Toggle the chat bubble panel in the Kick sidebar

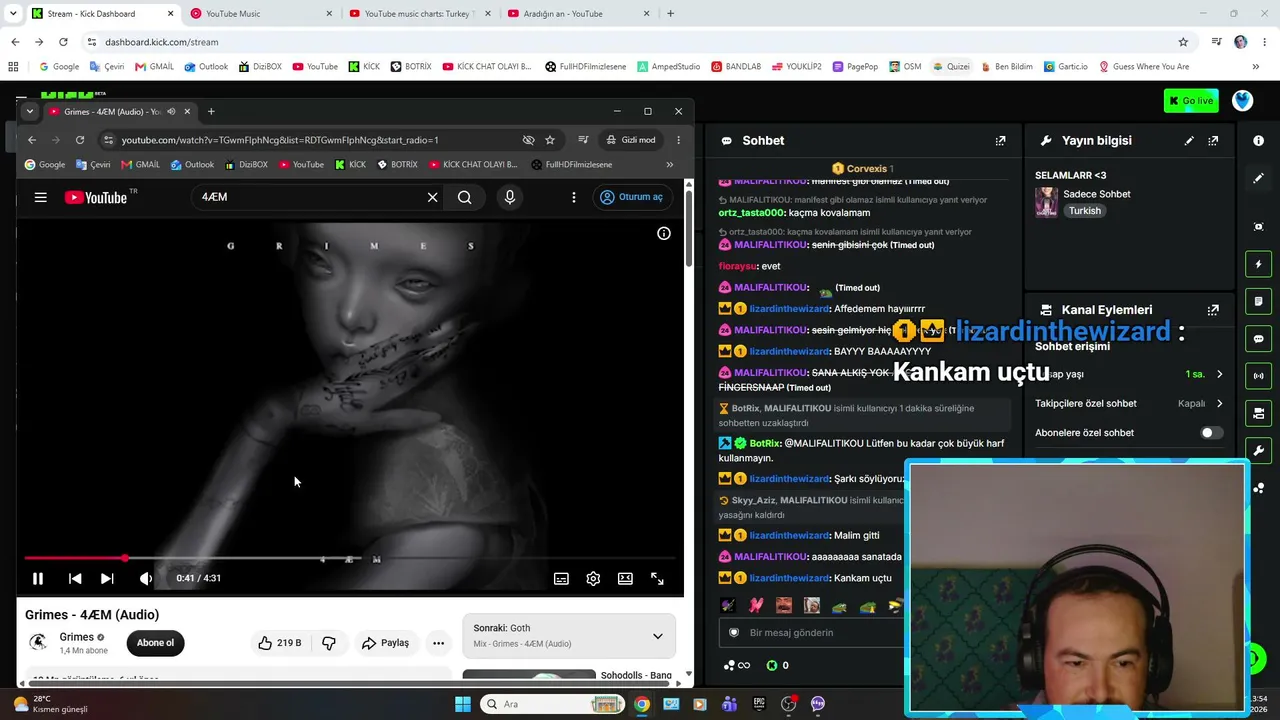[x=1258, y=339]
